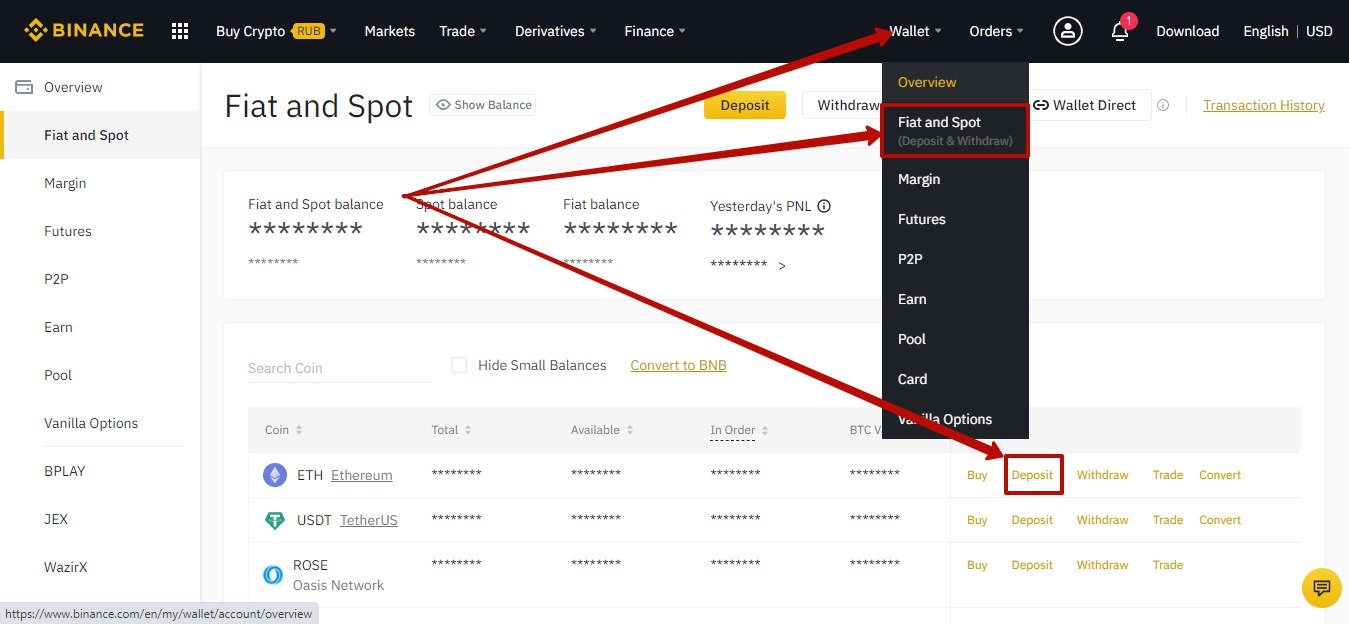Click Trade in the ROSE row
This screenshot has height=624, width=1349.
(x=1167, y=565)
